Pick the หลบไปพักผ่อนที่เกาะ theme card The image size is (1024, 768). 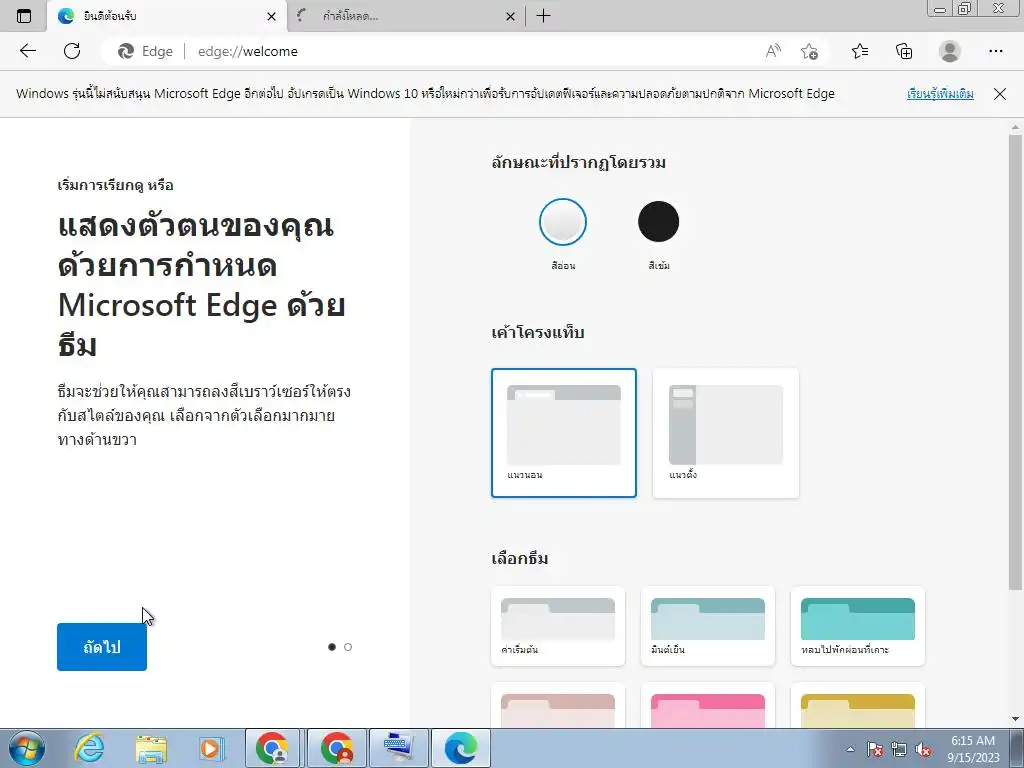(857, 626)
